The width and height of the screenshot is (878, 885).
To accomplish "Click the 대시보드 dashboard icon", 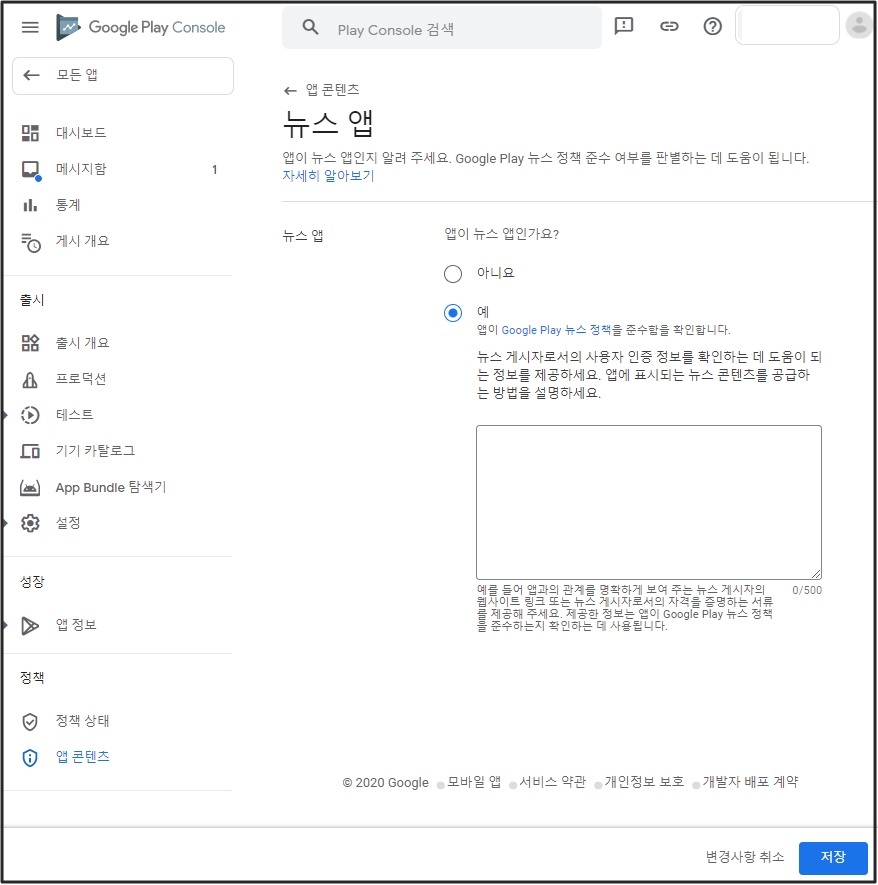I will [30, 133].
